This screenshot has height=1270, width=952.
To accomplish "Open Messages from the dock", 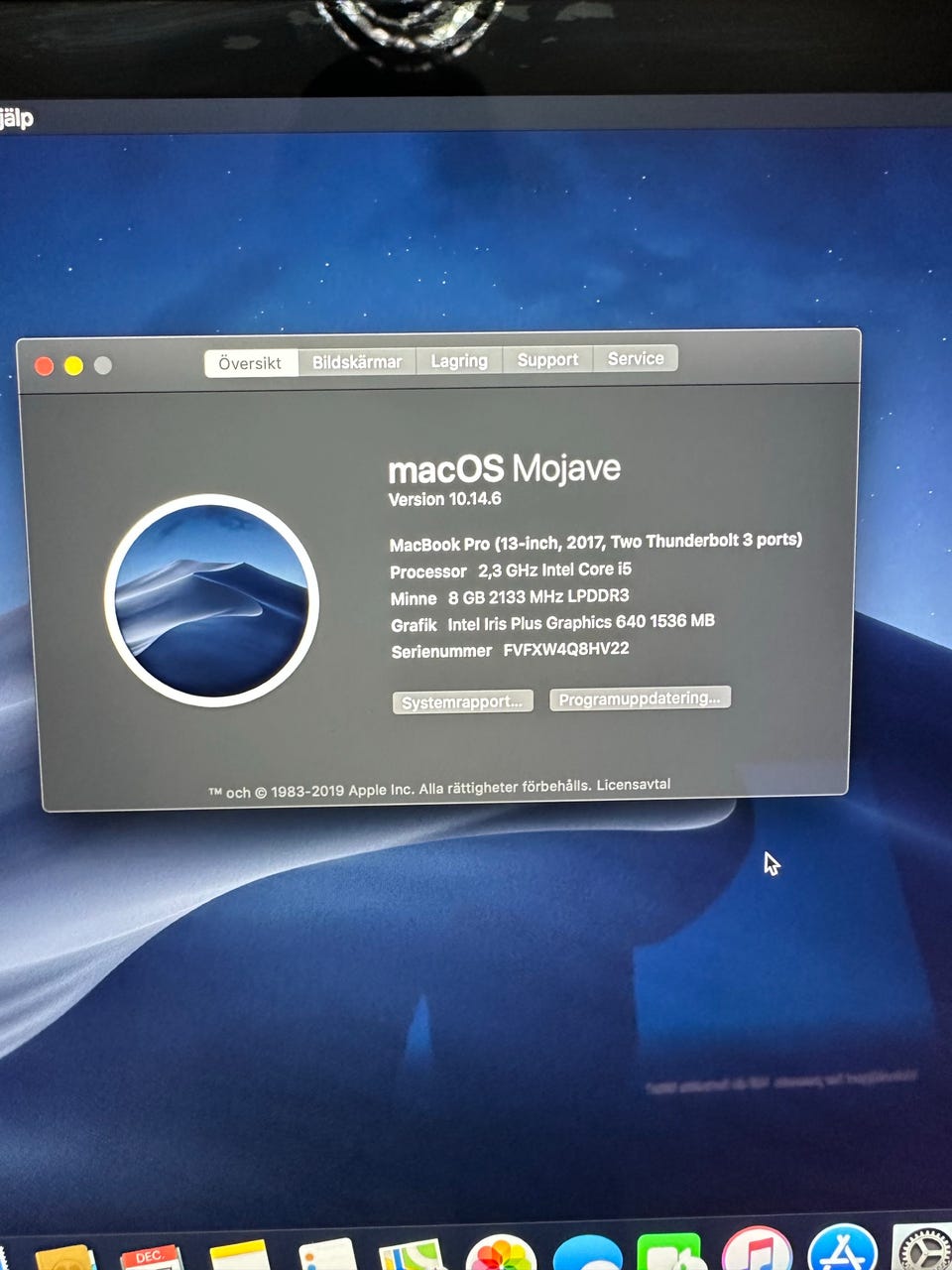I will [588, 1252].
